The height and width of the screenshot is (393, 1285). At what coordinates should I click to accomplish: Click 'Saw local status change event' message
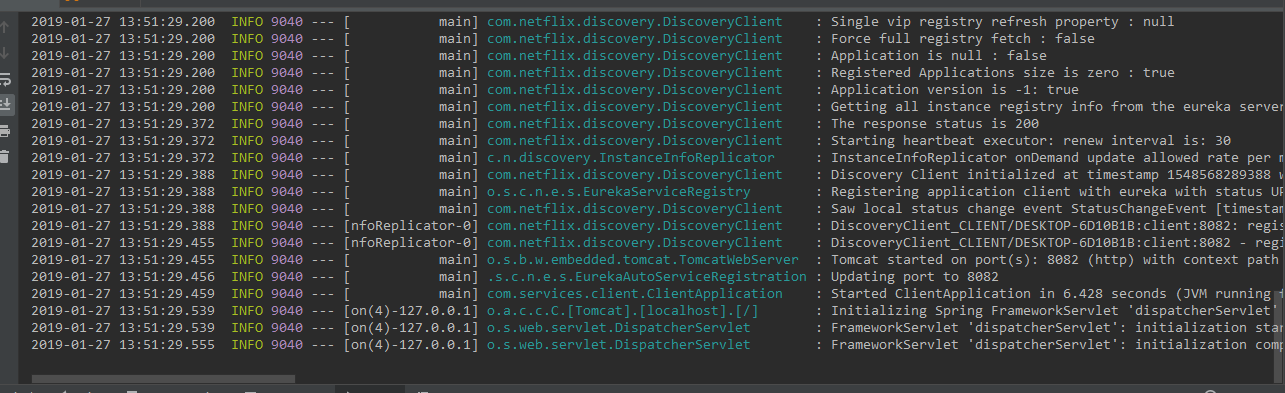1058,208
